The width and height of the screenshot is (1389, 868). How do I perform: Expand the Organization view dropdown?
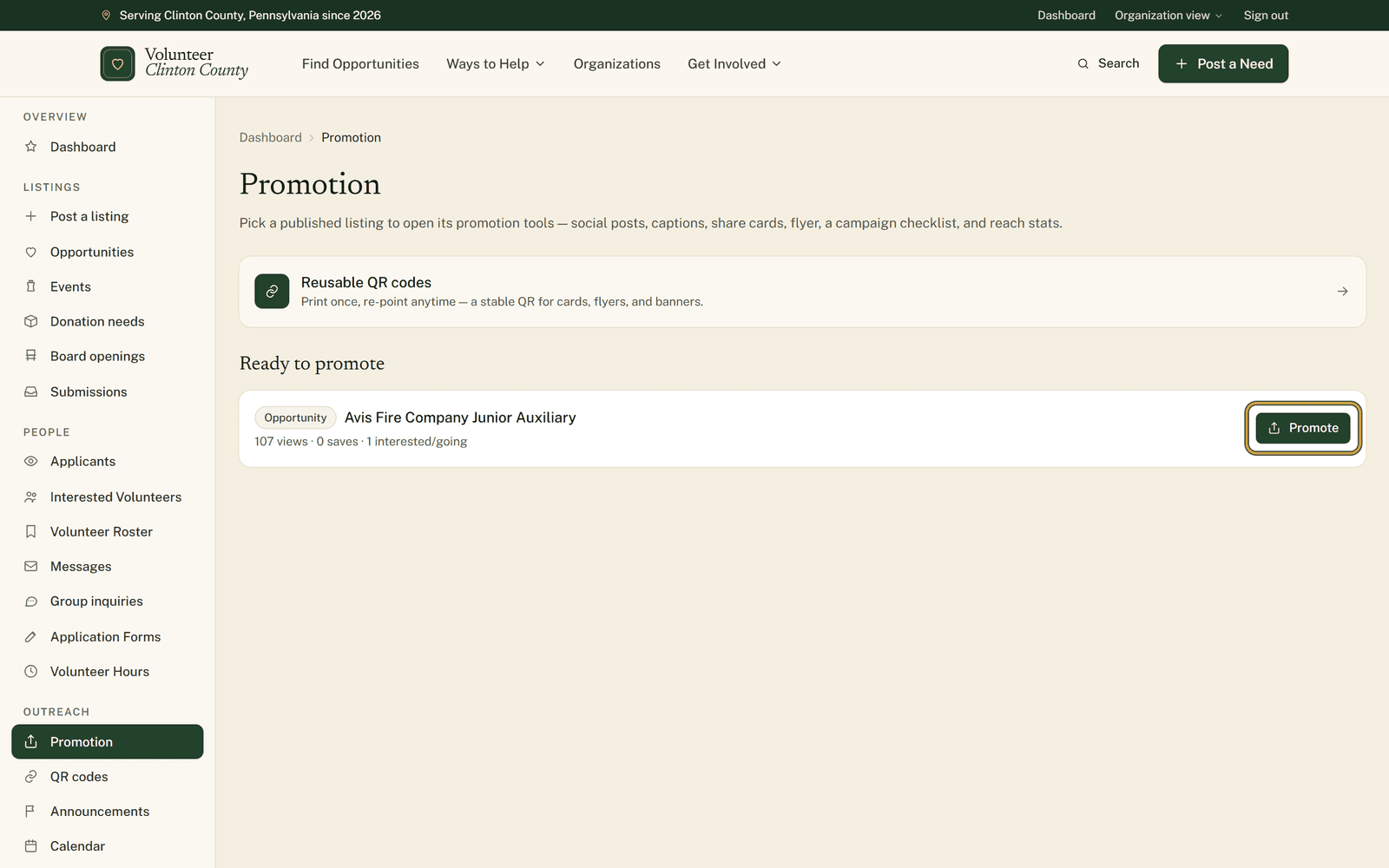coord(1168,16)
